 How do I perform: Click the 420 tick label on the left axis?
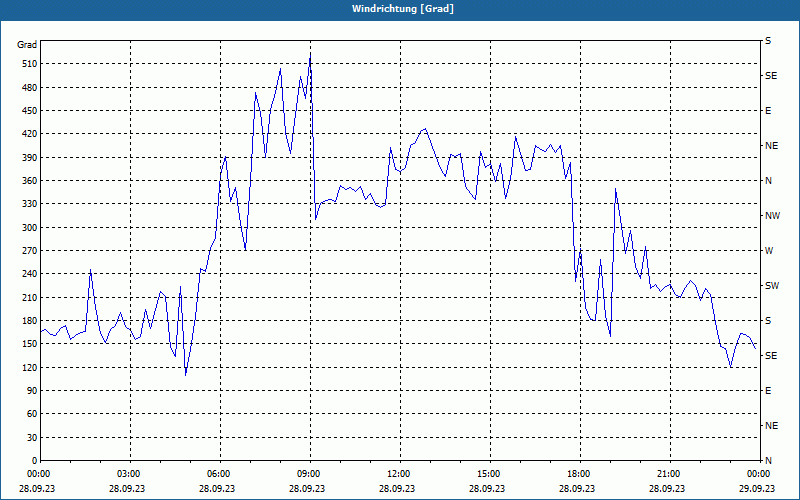(30, 134)
